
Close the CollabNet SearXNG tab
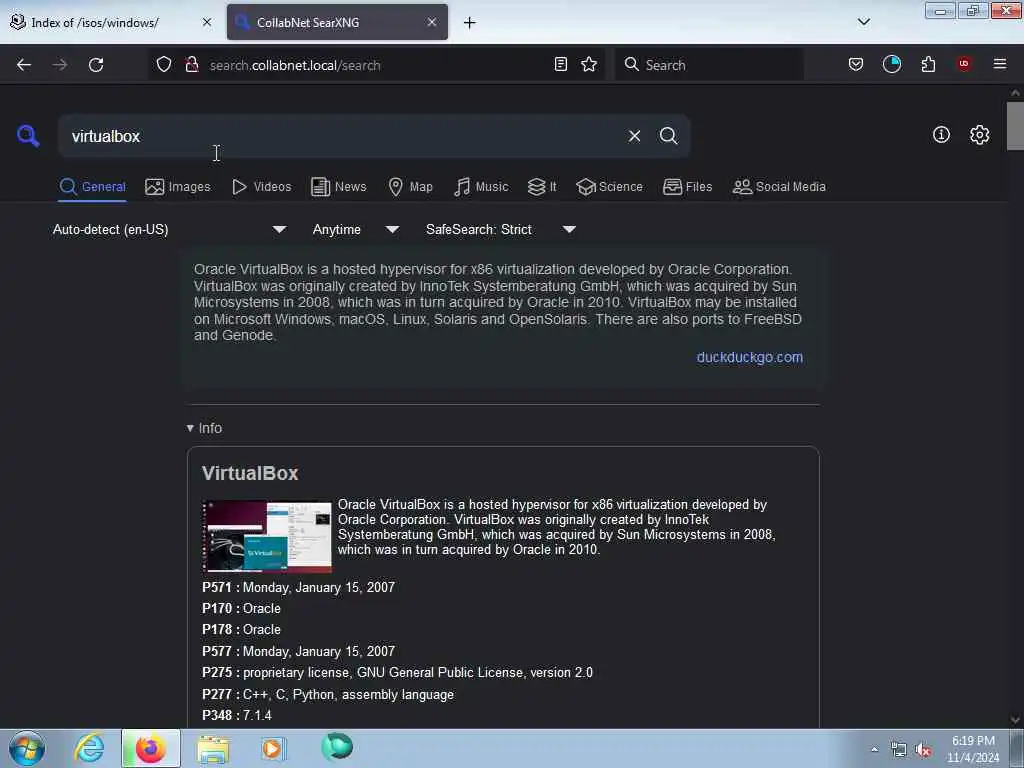coord(432,22)
